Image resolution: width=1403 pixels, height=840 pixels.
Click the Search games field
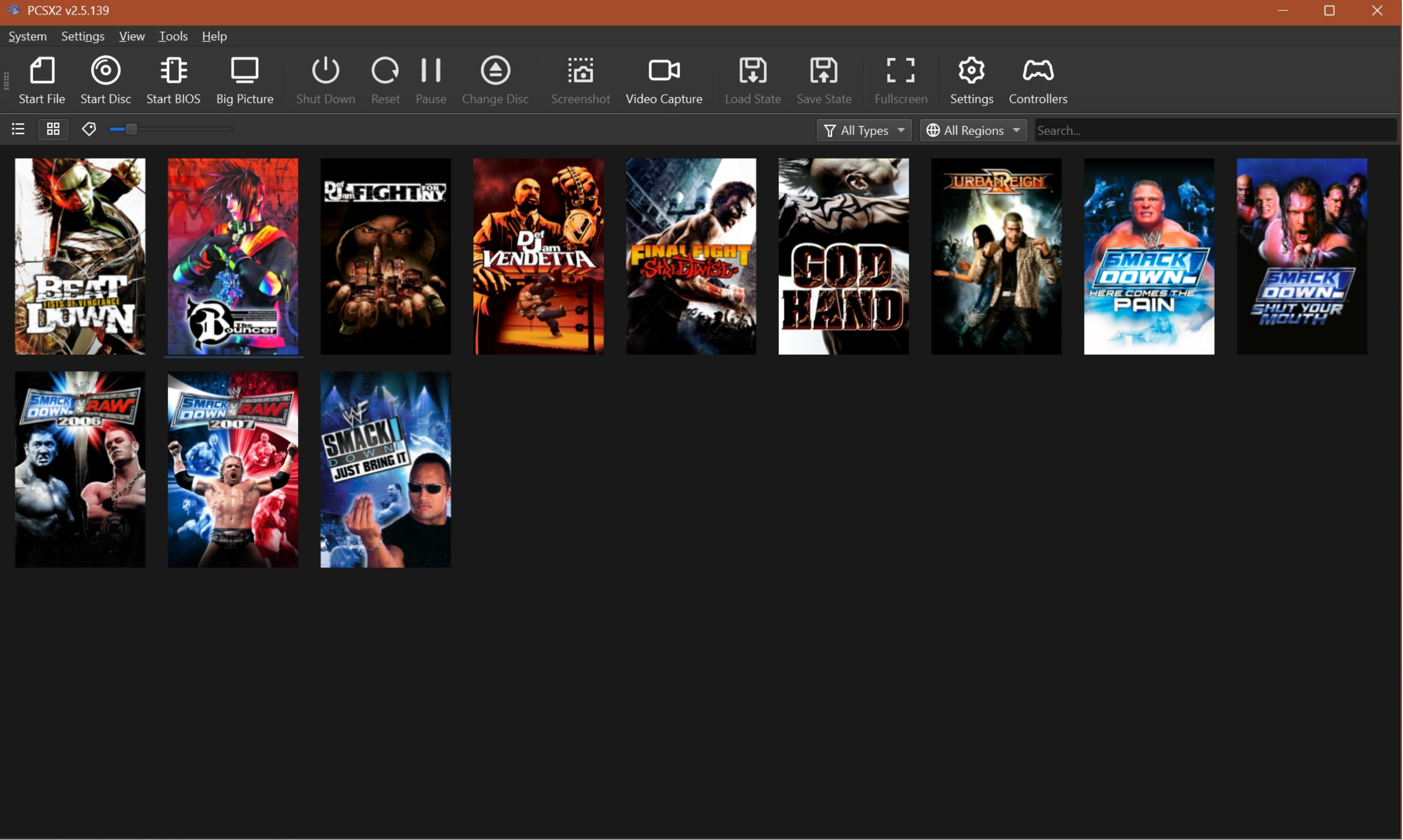point(1215,131)
